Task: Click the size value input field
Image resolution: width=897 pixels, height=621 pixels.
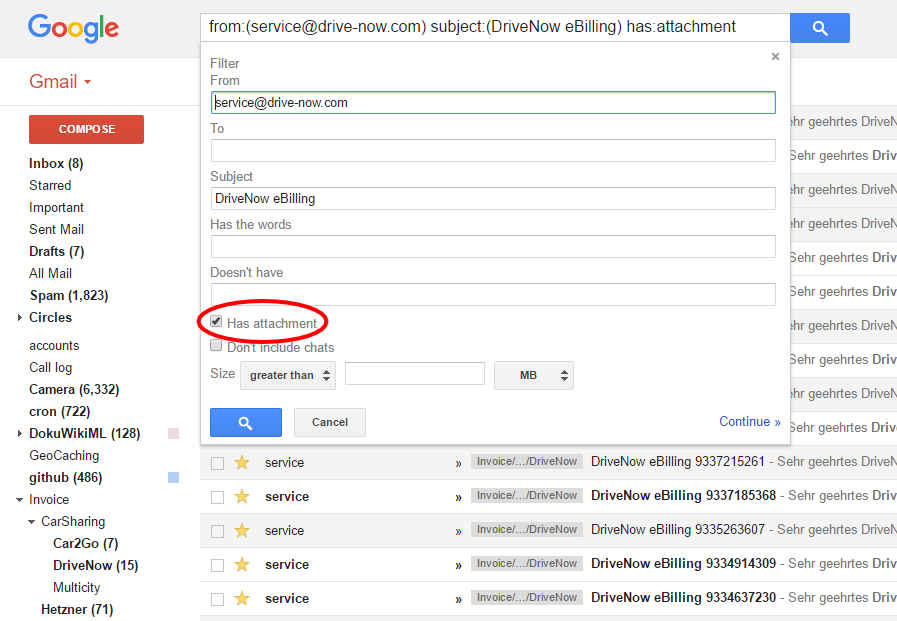Action: point(415,373)
